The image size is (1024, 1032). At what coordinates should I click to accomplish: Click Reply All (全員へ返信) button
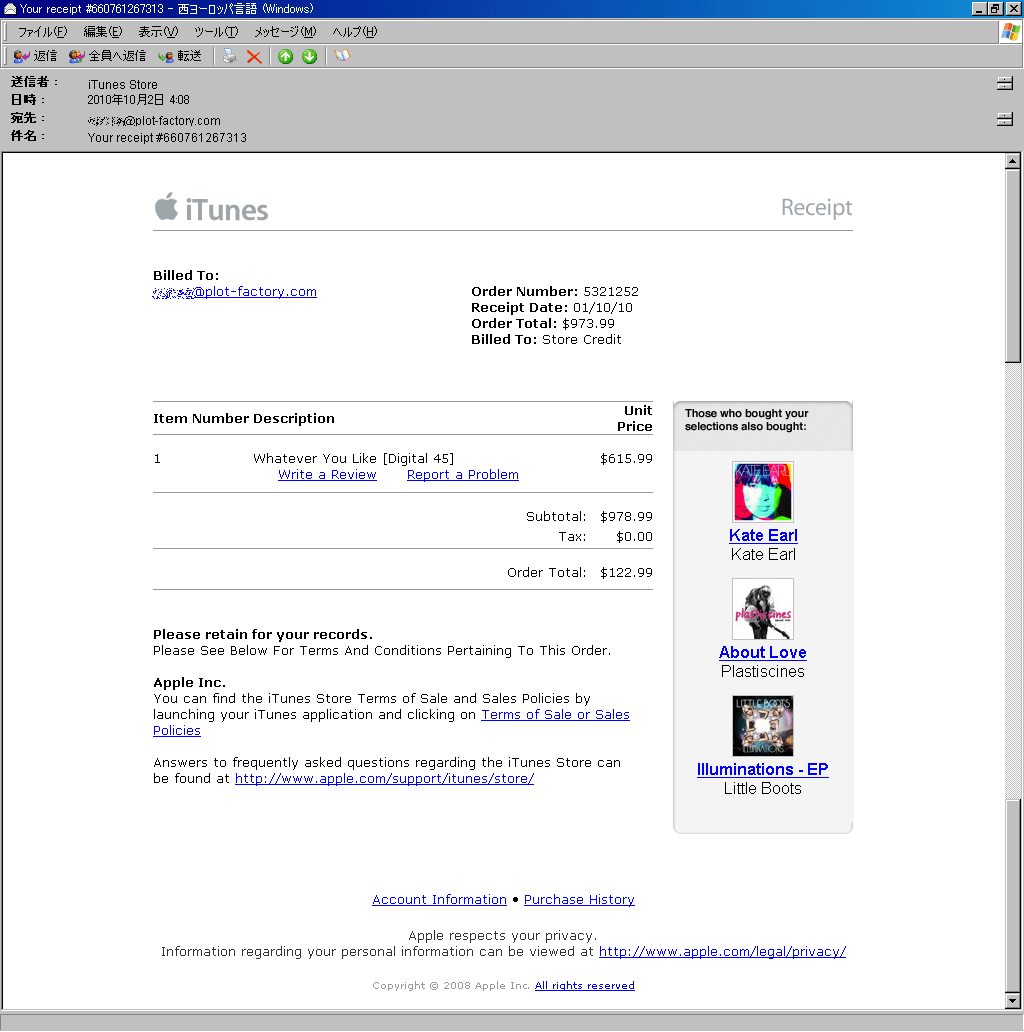107,57
